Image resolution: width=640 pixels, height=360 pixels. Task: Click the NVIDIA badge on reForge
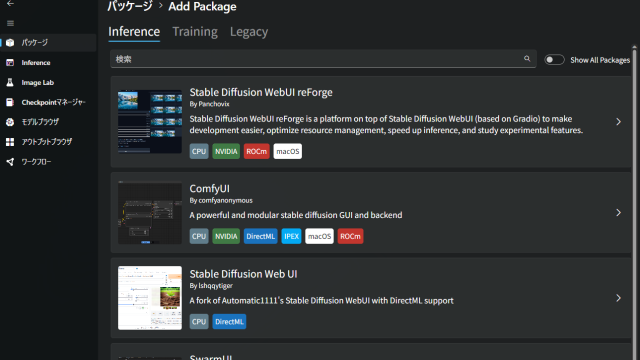[226, 151]
